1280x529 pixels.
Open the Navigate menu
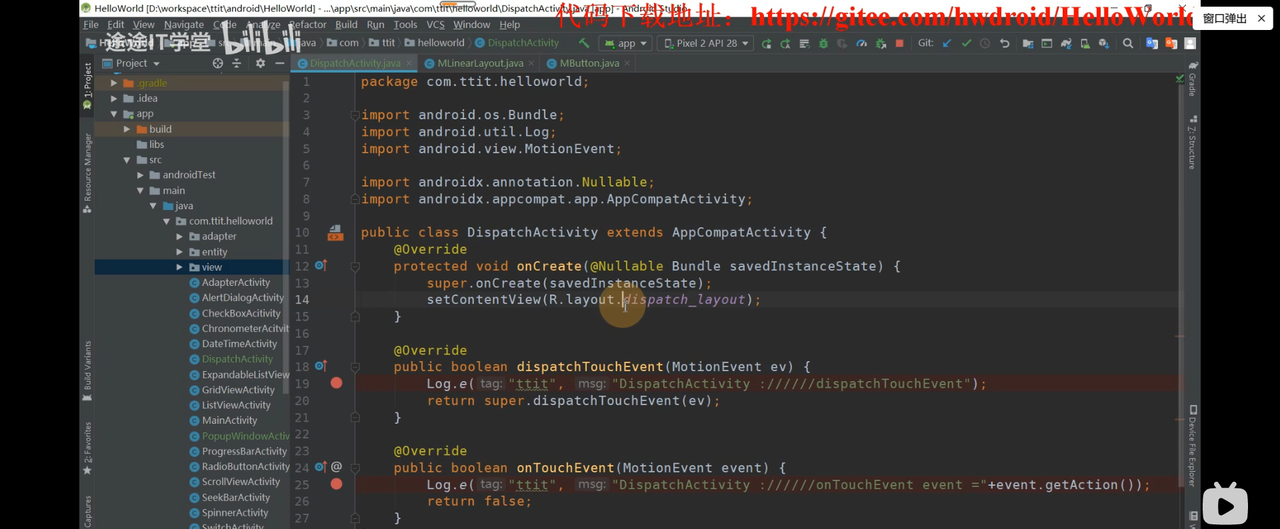[x=184, y=24]
